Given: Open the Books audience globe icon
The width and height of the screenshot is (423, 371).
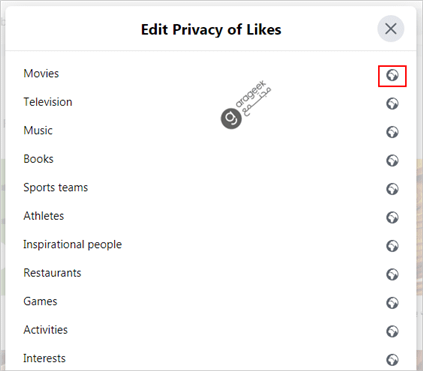Looking at the screenshot, I should point(392,161).
